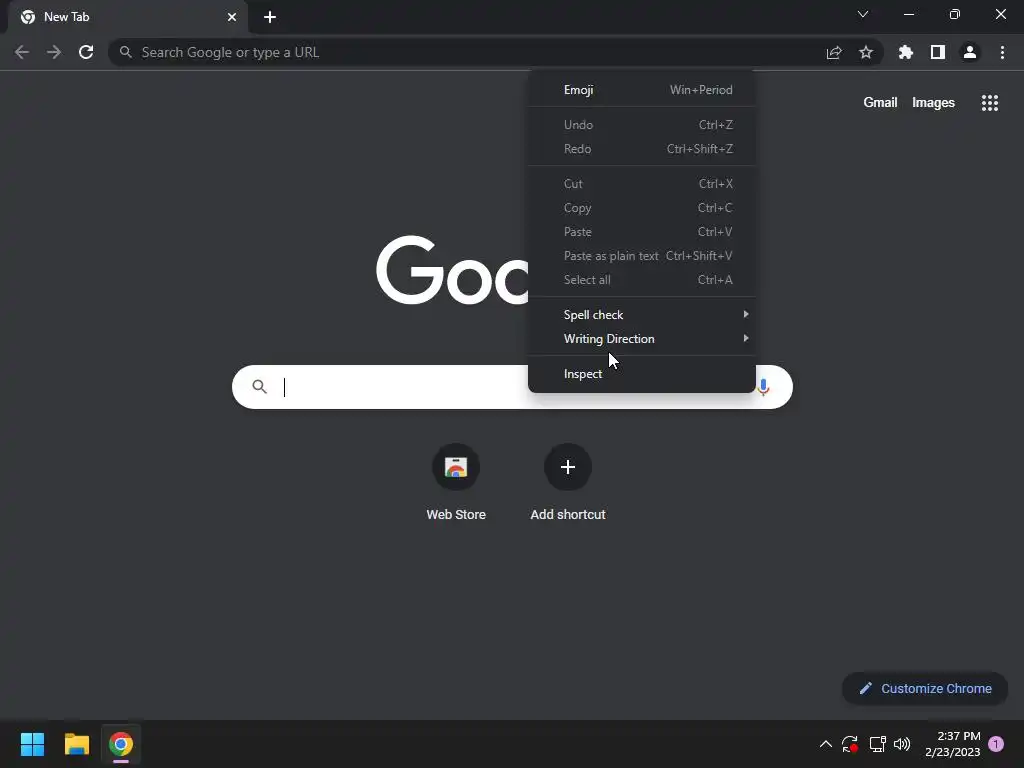Viewport: 1024px width, 768px height.
Task: Click Copy in the context menu
Action: pos(641,208)
